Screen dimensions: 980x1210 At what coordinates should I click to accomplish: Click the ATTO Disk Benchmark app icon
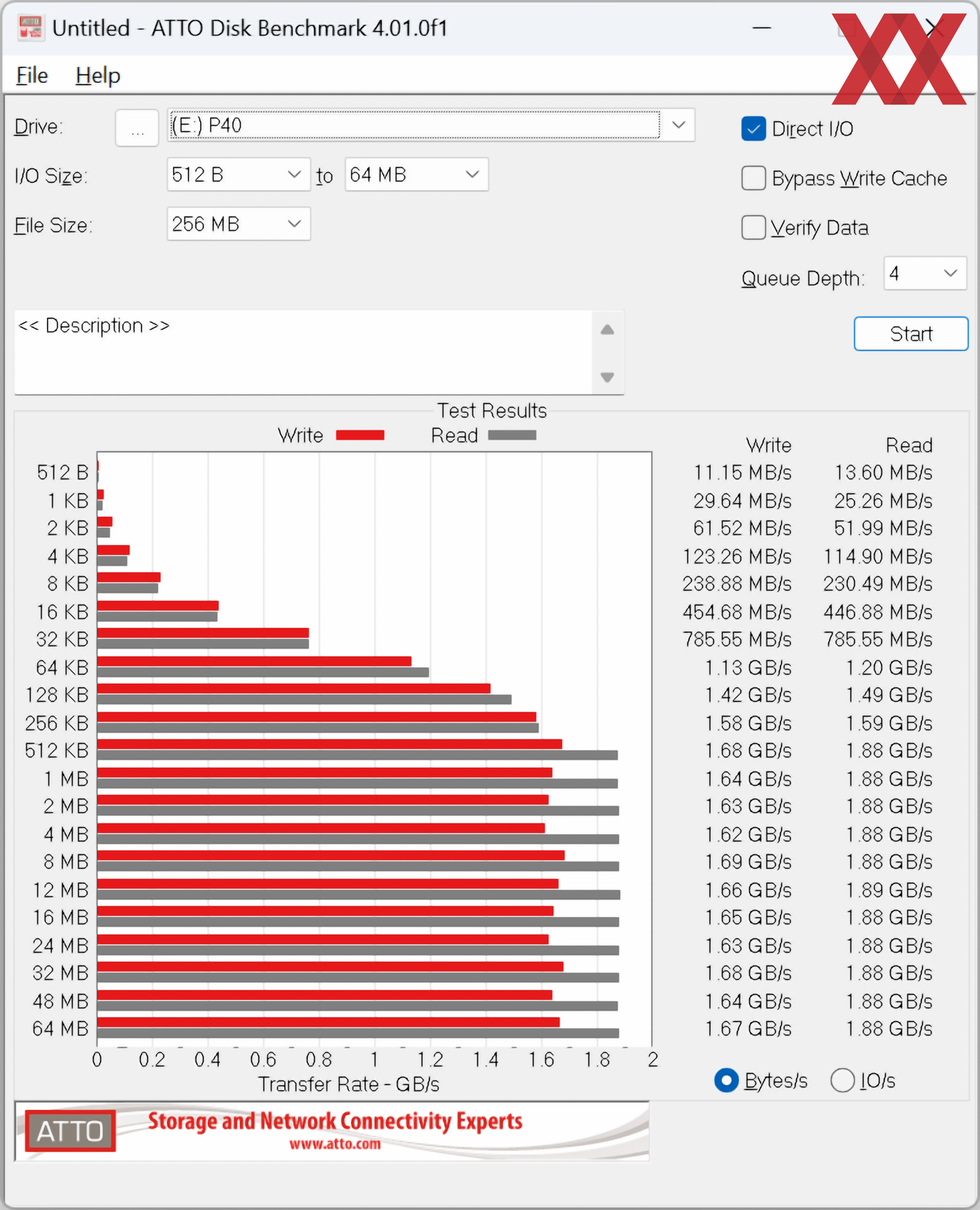[31, 27]
